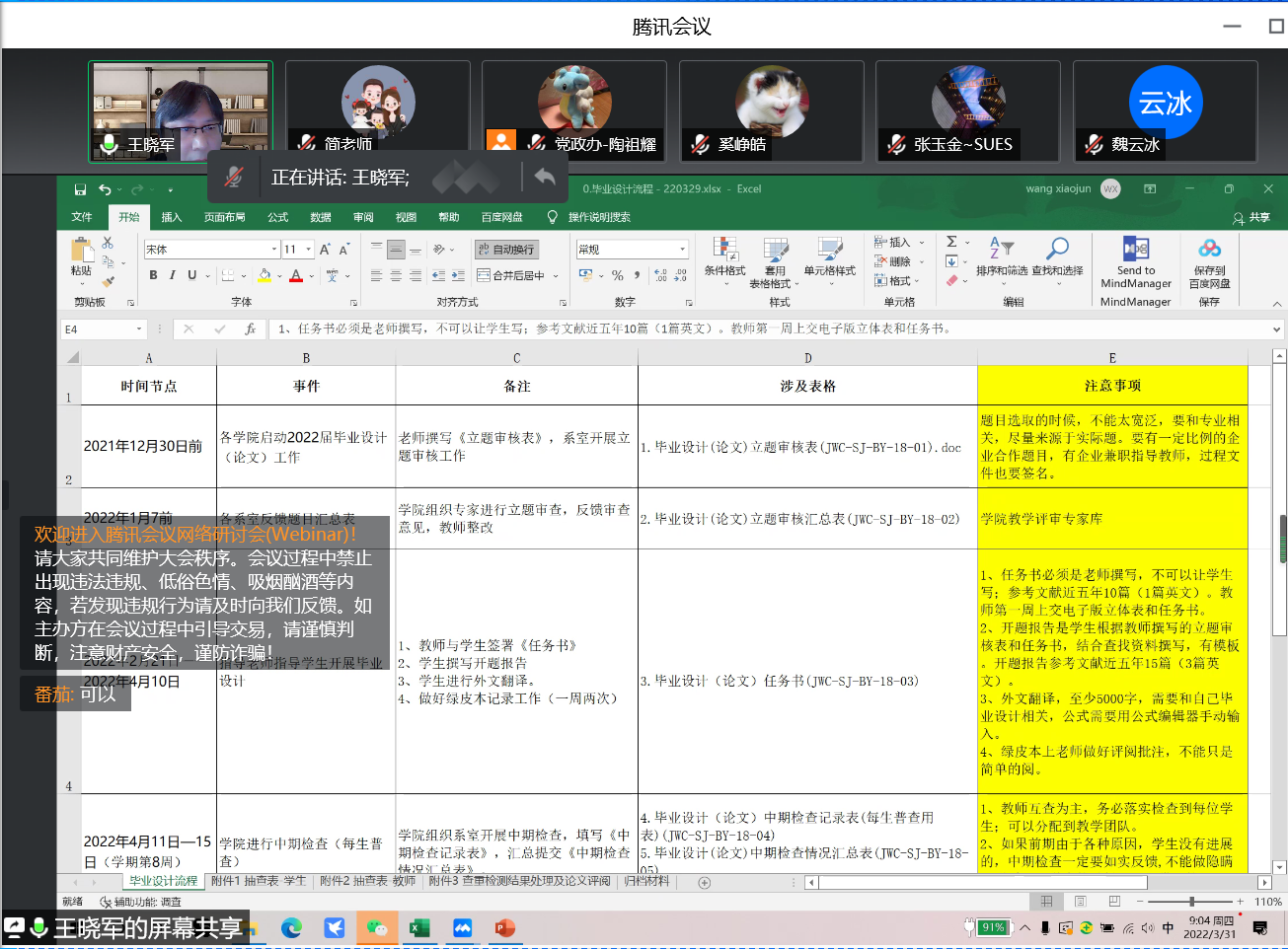Click the Sort and Filter icon
This screenshot has height=949, width=1288.
[x=1001, y=250]
